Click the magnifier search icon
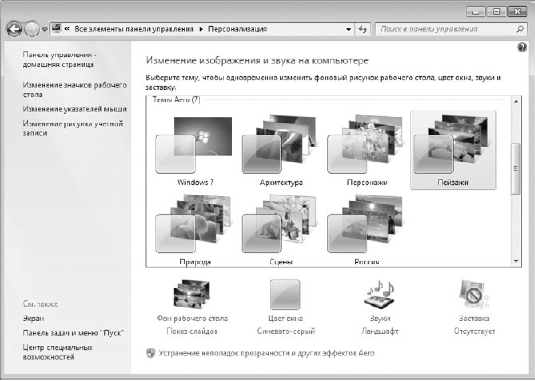535x381 pixels. point(520,29)
